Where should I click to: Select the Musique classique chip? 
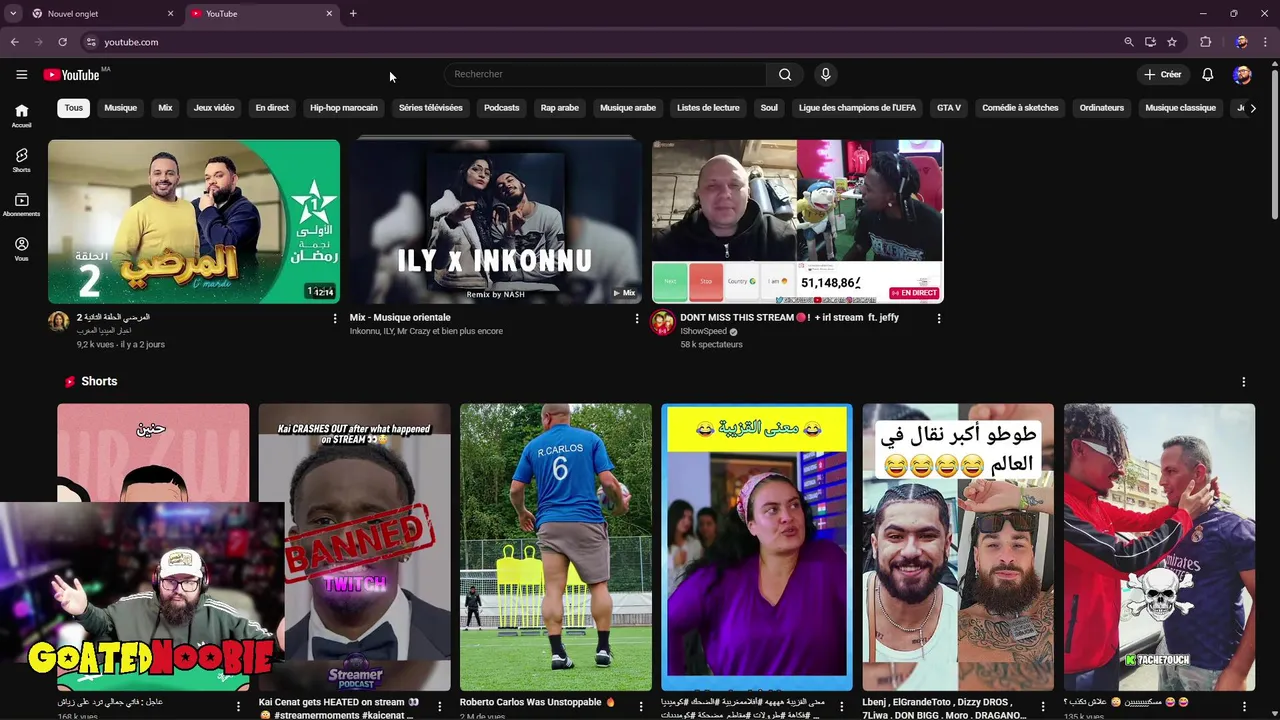[x=1181, y=108]
